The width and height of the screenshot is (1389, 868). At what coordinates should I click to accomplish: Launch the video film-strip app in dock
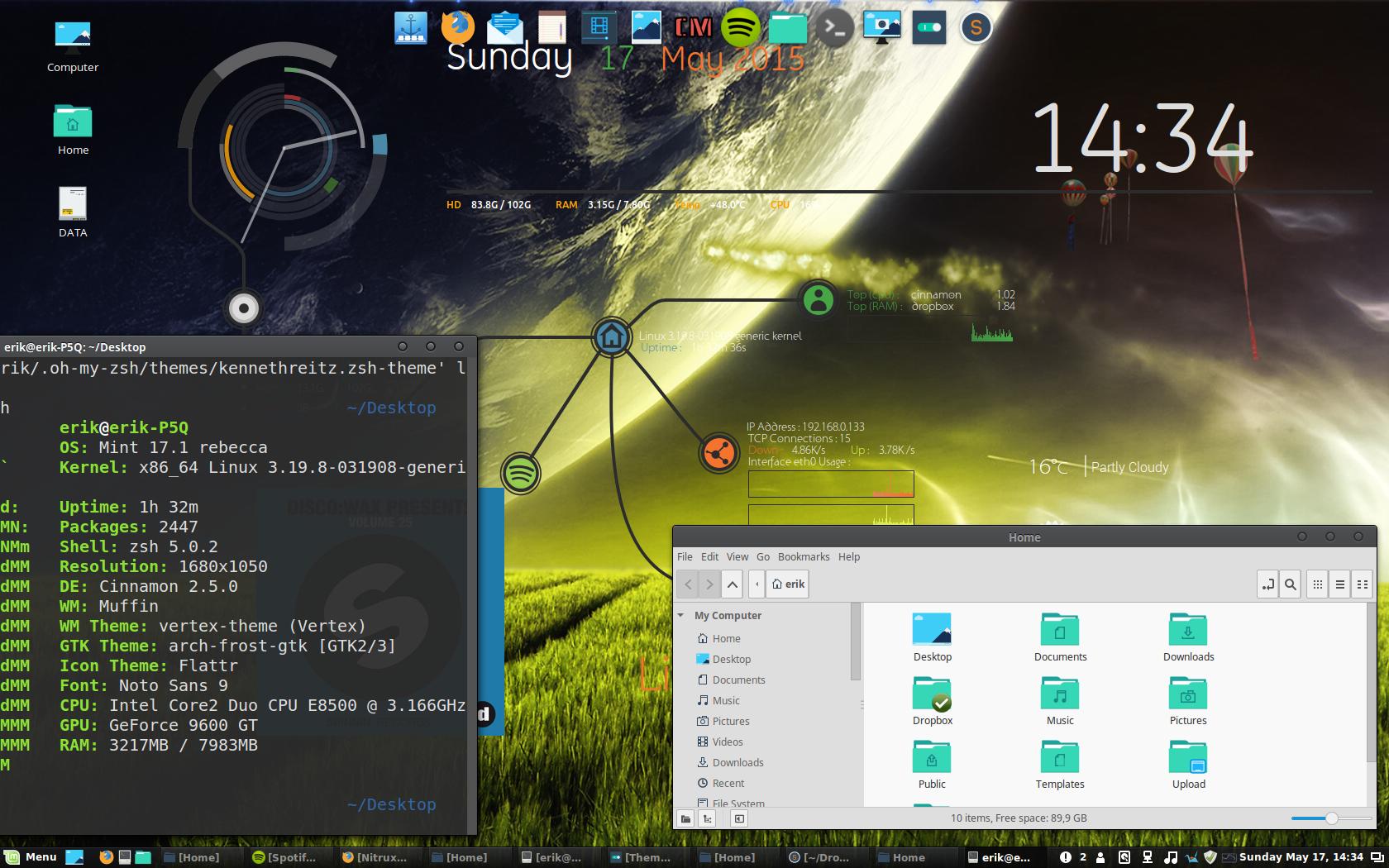tap(599, 27)
